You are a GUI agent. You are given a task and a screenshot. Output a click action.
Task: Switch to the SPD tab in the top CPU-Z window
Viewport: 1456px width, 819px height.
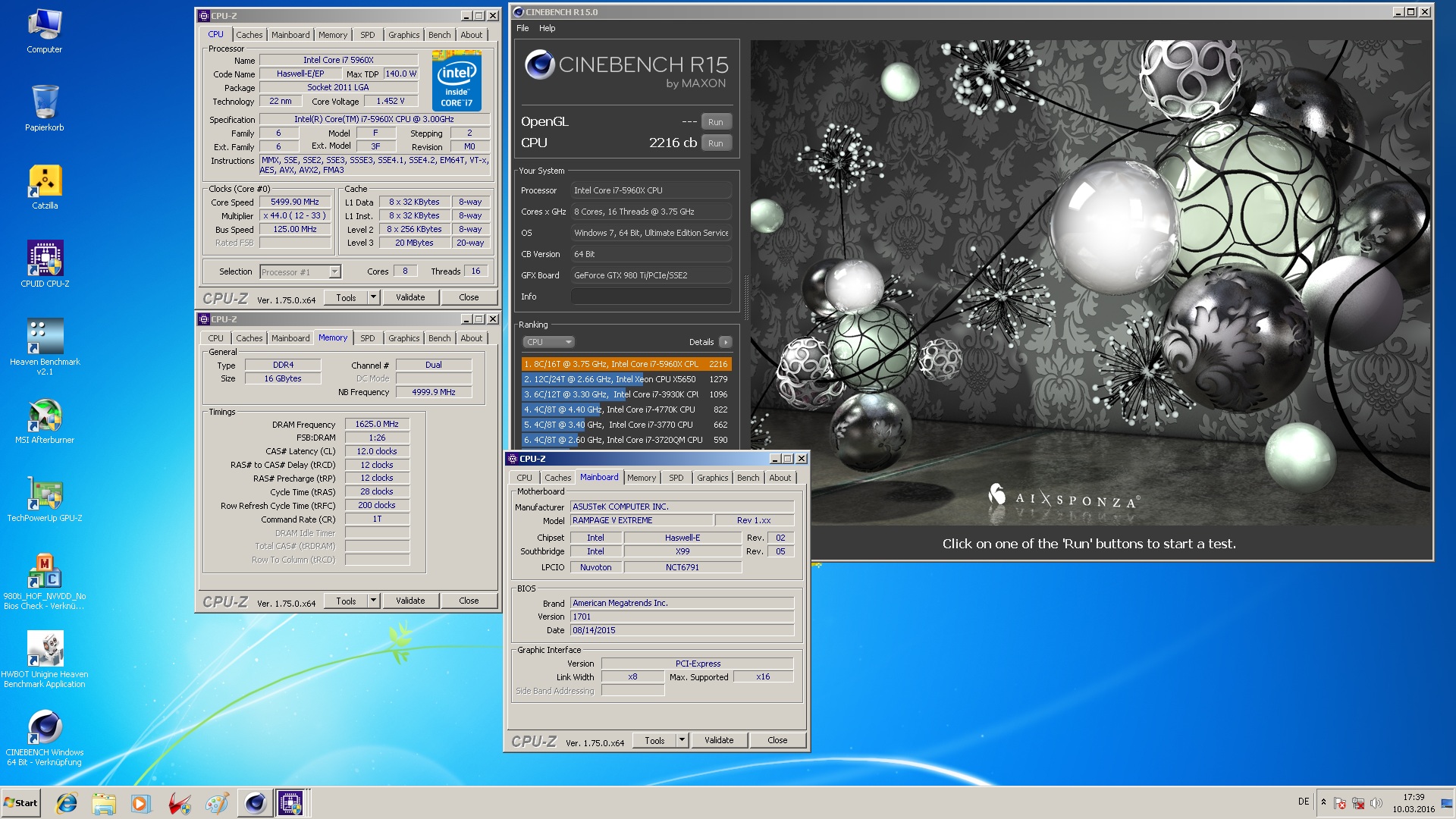tap(368, 35)
